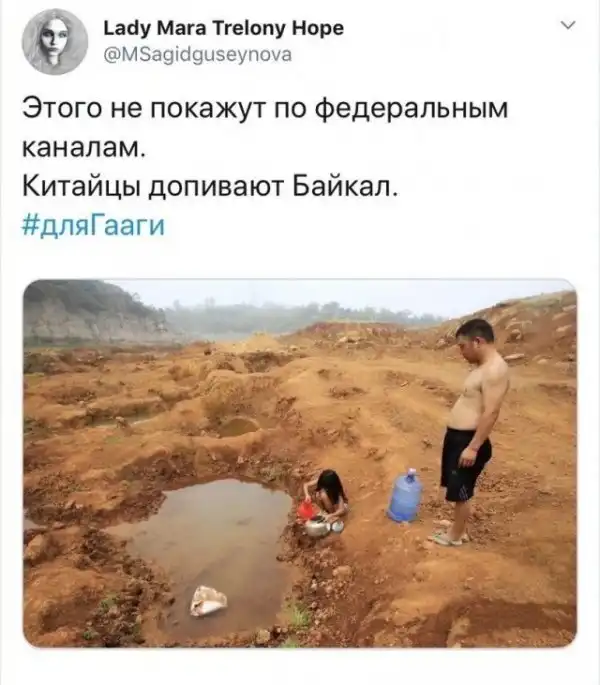The width and height of the screenshot is (600, 685).
Task: Click the crouching girl in the photo
Action: point(329,493)
